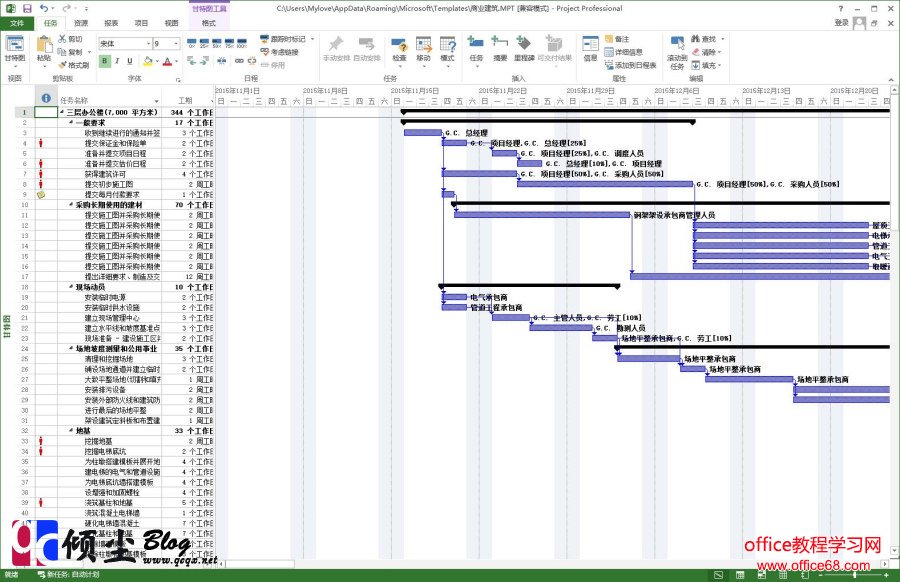The width and height of the screenshot is (900, 582).
Task: Open the font size dropdown
Action: (177, 42)
